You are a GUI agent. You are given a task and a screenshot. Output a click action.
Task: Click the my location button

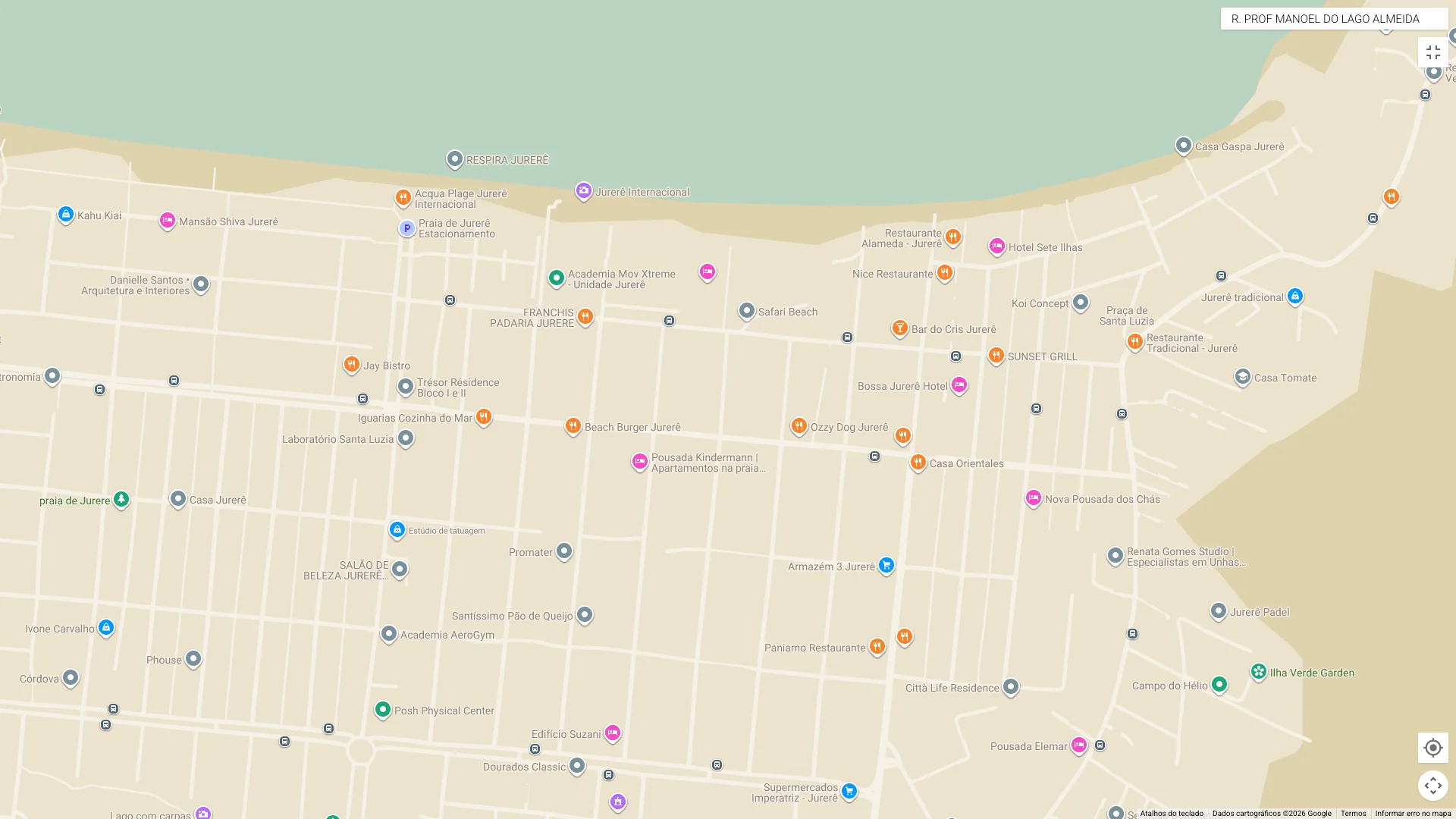pos(1432,748)
